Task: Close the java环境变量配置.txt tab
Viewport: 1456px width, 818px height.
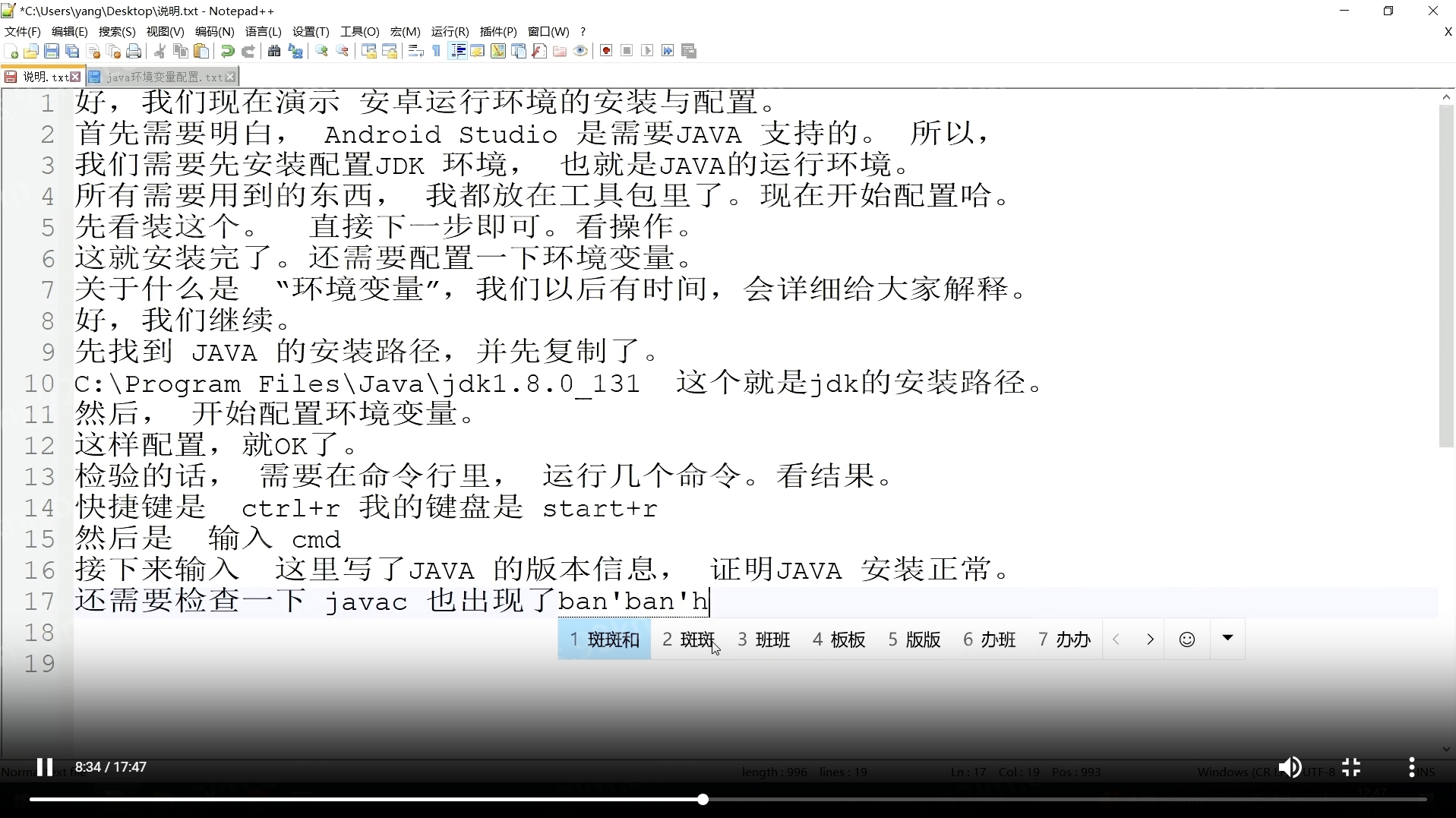Action: pos(231,77)
